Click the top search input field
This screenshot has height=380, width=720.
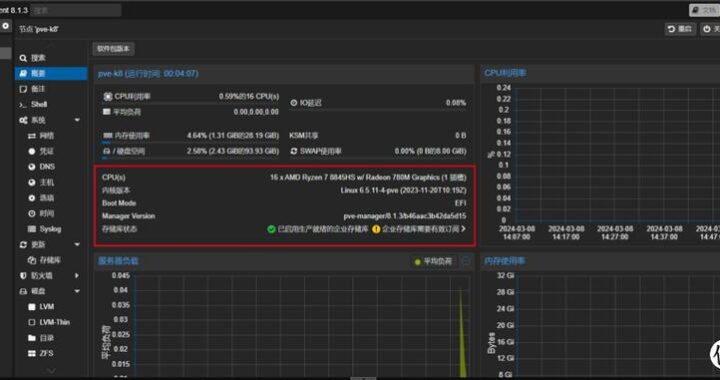pos(76,10)
